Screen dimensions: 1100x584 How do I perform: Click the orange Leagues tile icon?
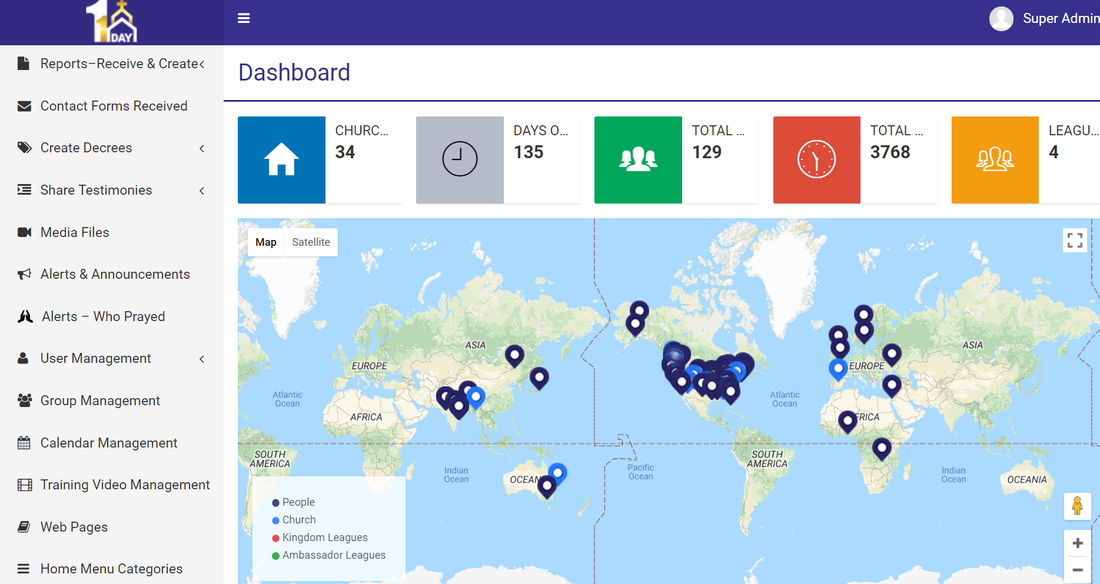[x=995, y=160]
